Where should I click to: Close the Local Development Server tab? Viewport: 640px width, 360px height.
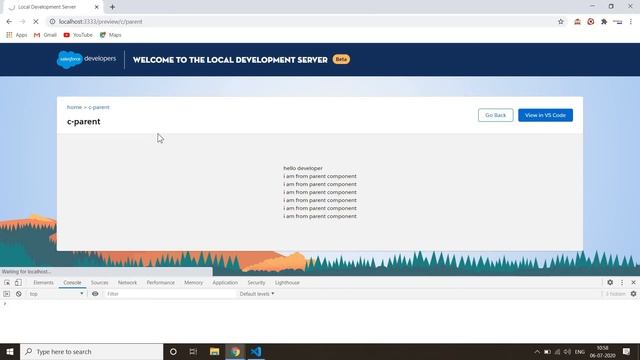click(x=96, y=7)
